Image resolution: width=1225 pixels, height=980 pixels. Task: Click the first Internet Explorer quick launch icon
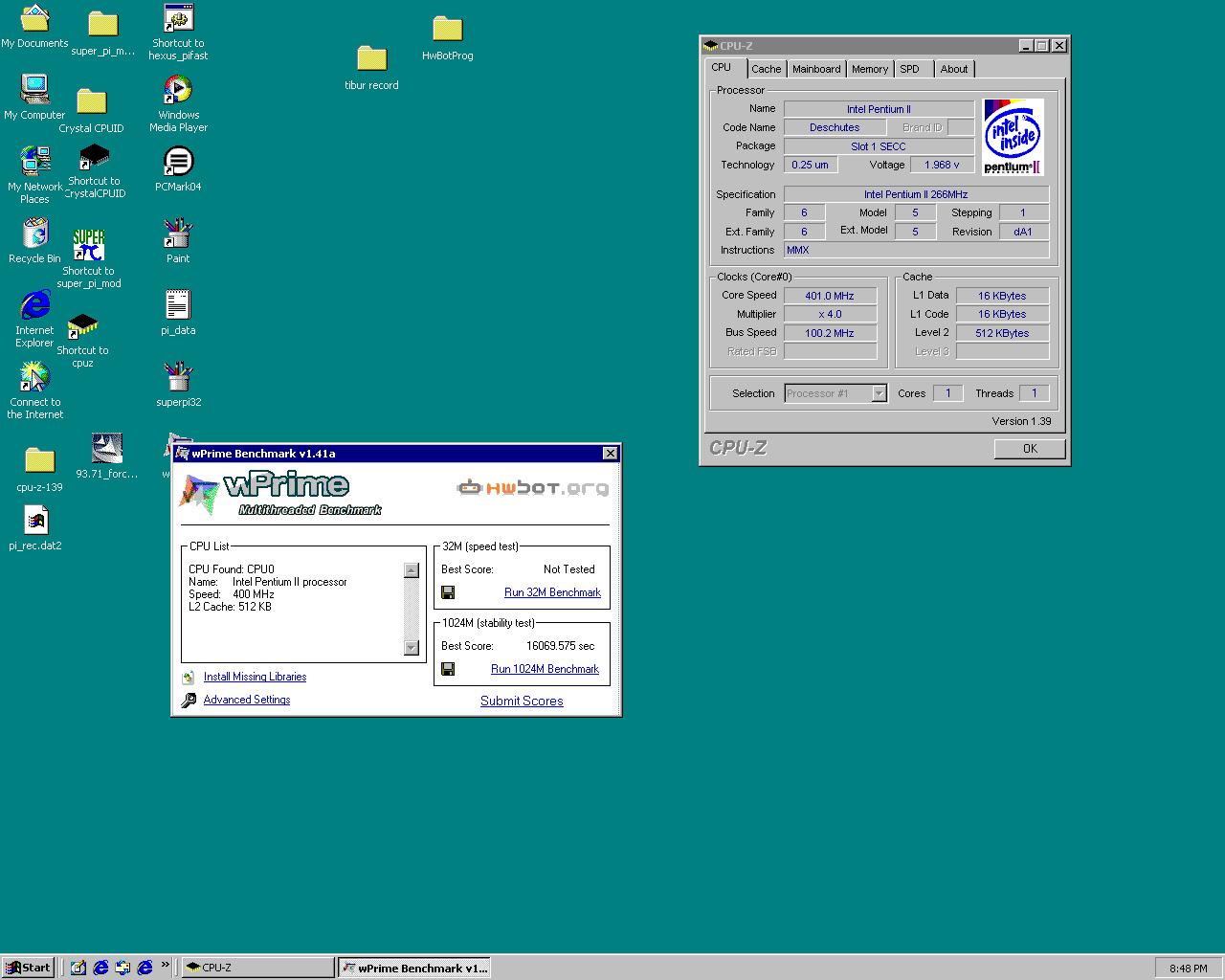point(100,968)
